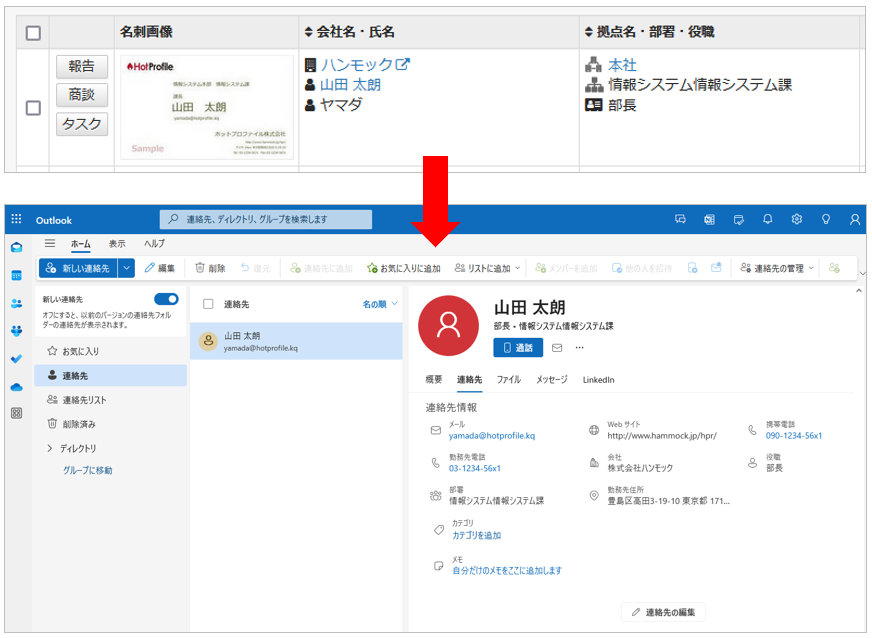Sort by 拠点名・部署・役職 column
The width and height of the screenshot is (872, 638).
(650, 32)
